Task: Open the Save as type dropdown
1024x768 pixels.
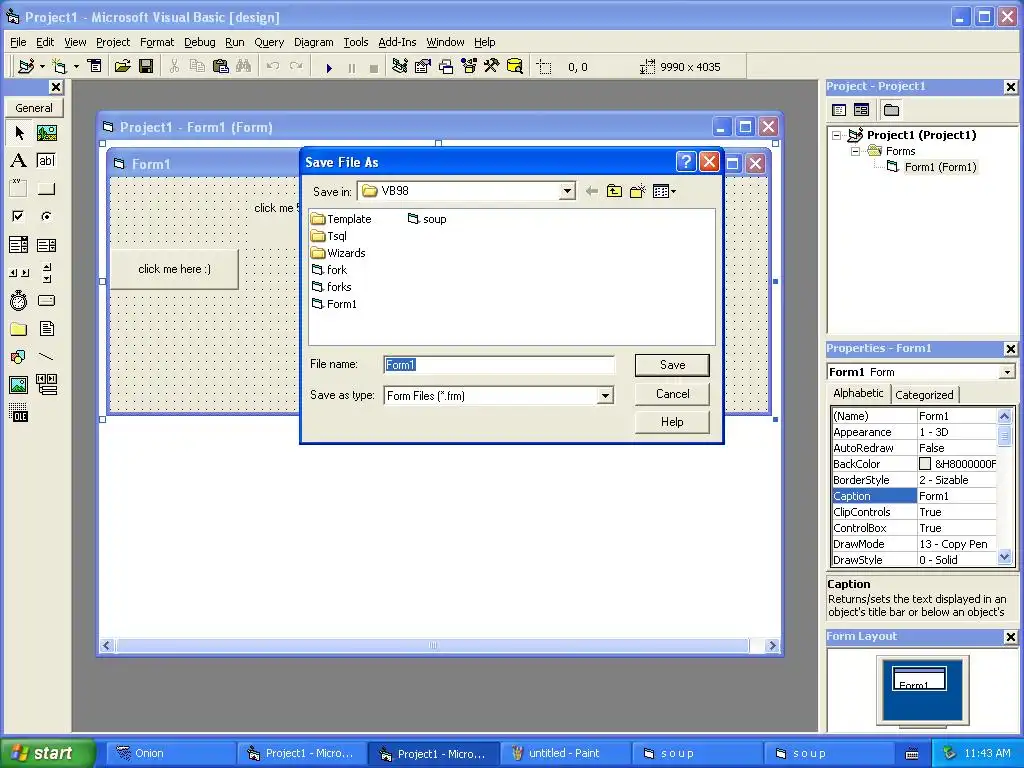Action: click(605, 396)
